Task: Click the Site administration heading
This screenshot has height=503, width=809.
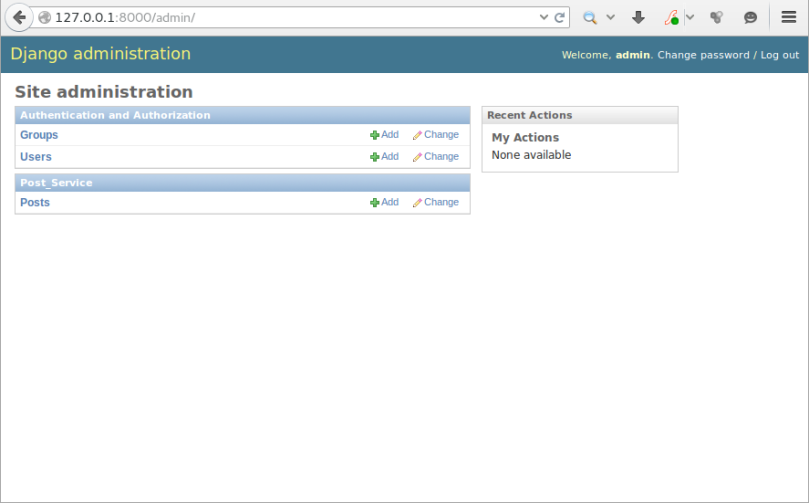Action: pos(104,92)
